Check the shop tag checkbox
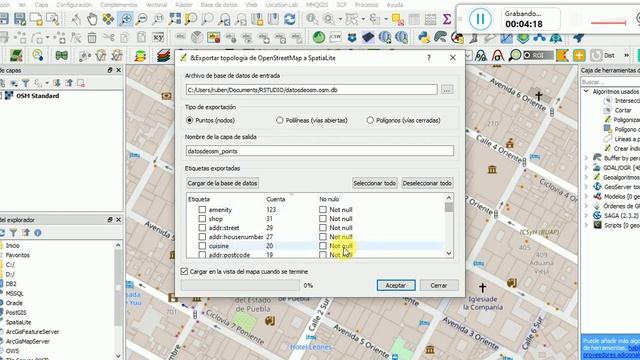 tap(202, 219)
